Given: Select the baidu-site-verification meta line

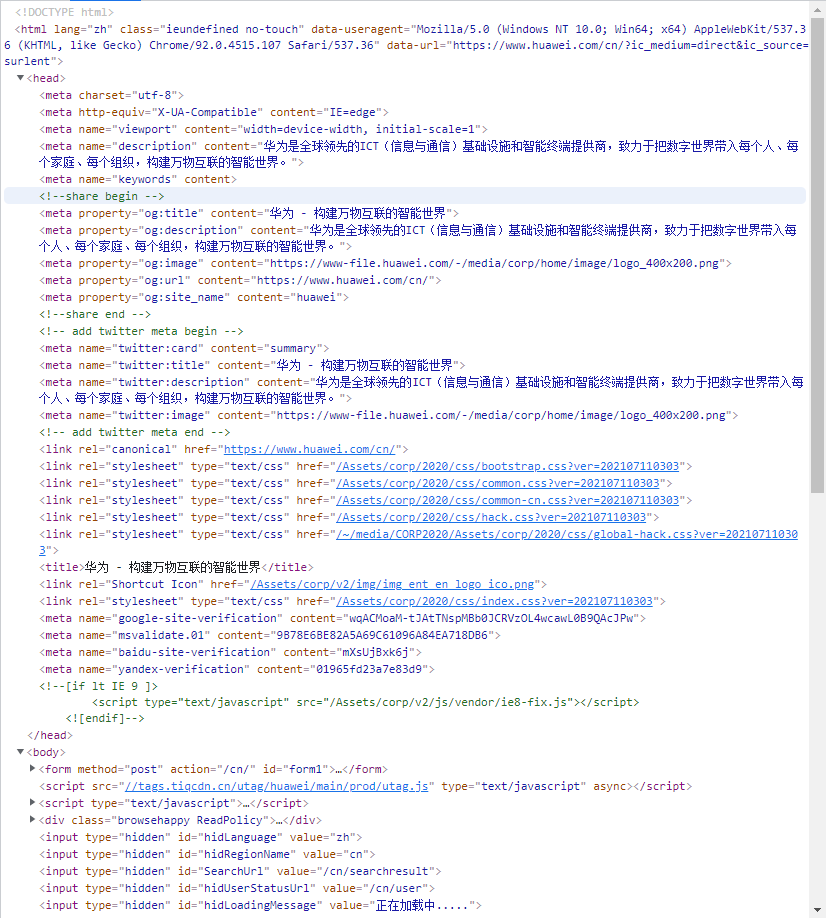Looking at the screenshot, I should pyautogui.click(x=230, y=652).
